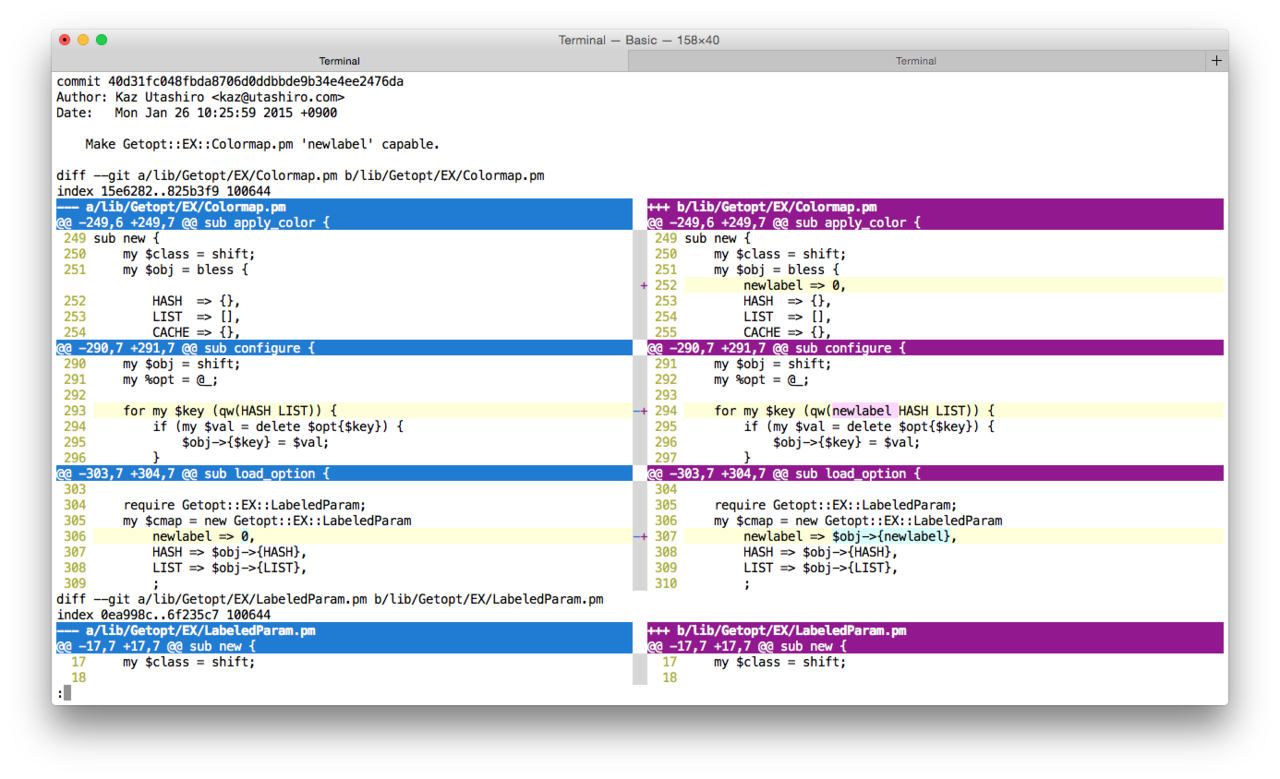Click the blue a/lib/Getopt/EX/Colormap.pm header
Image resolution: width=1280 pixels, height=779 pixels.
click(344, 207)
